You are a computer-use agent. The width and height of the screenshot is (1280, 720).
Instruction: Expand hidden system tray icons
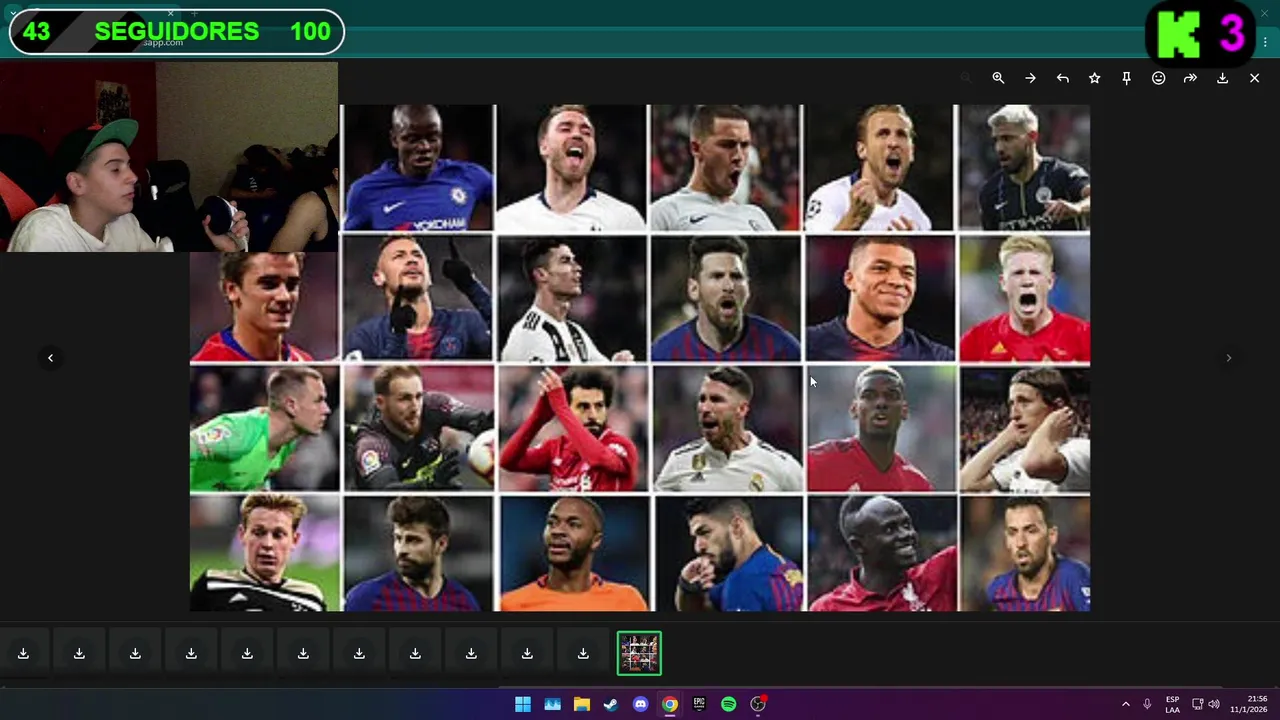[1125, 705]
